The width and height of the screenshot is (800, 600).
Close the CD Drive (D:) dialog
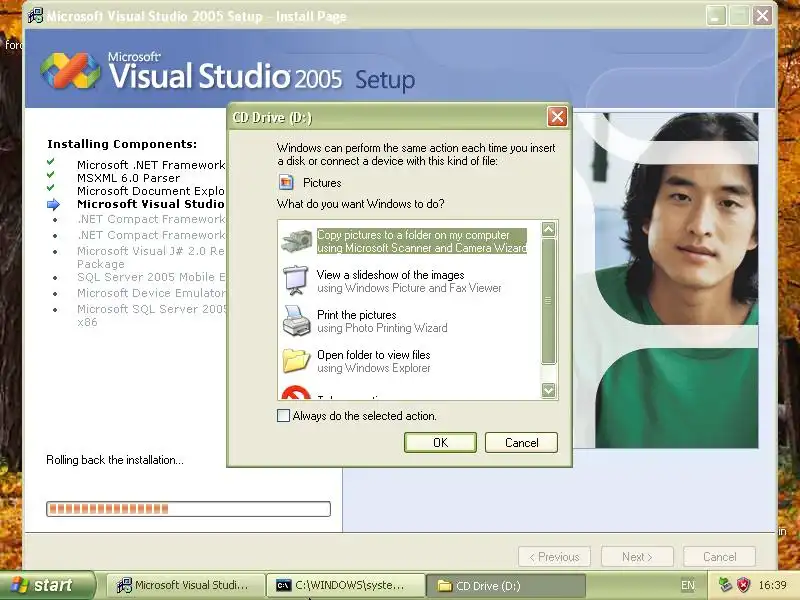click(x=557, y=117)
